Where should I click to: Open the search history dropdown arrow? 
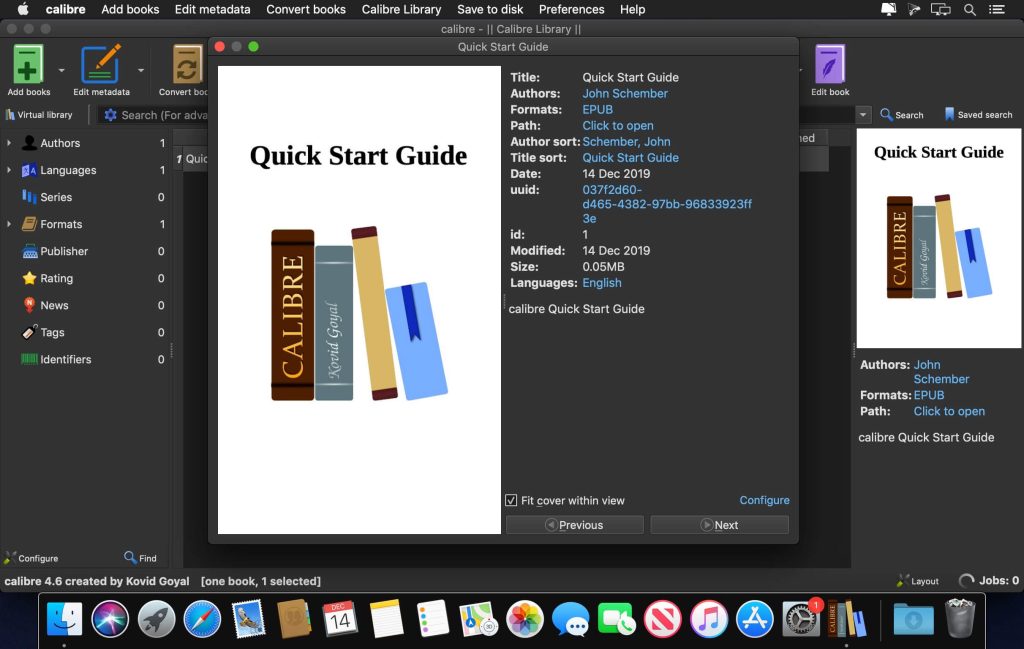pos(862,114)
